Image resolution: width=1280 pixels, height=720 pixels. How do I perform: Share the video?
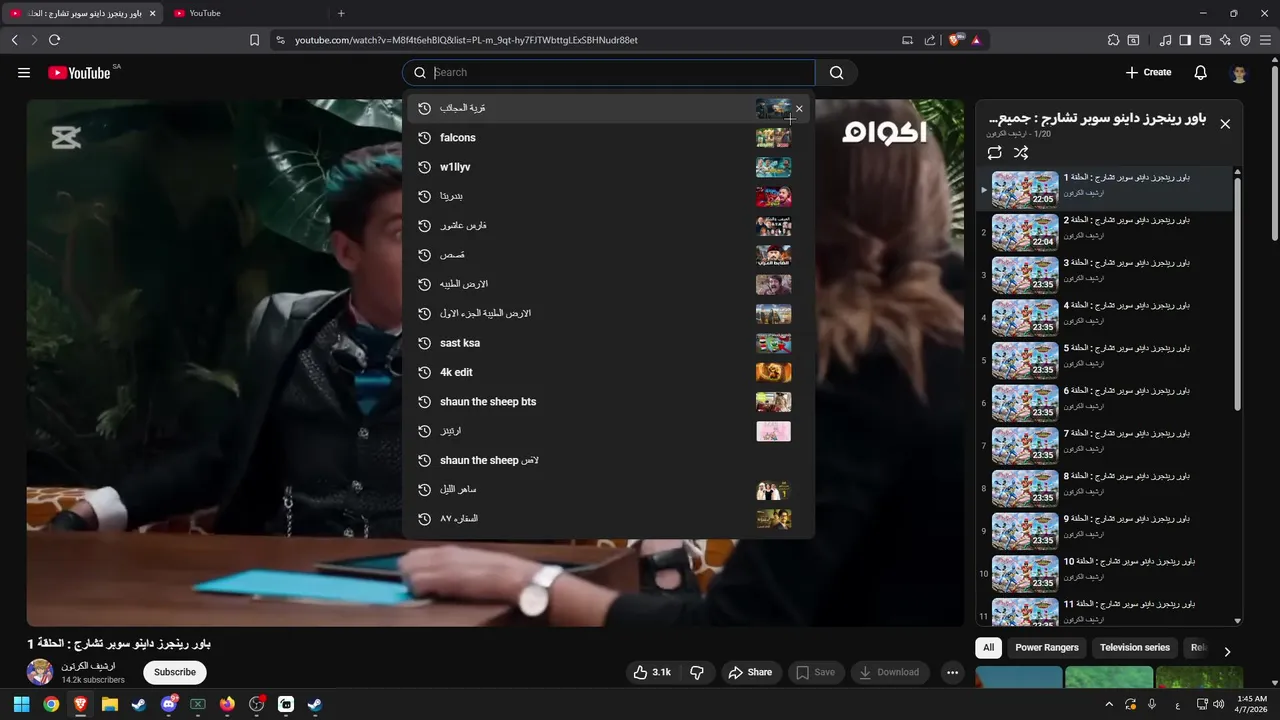pyautogui.click(x=750, y=672)
